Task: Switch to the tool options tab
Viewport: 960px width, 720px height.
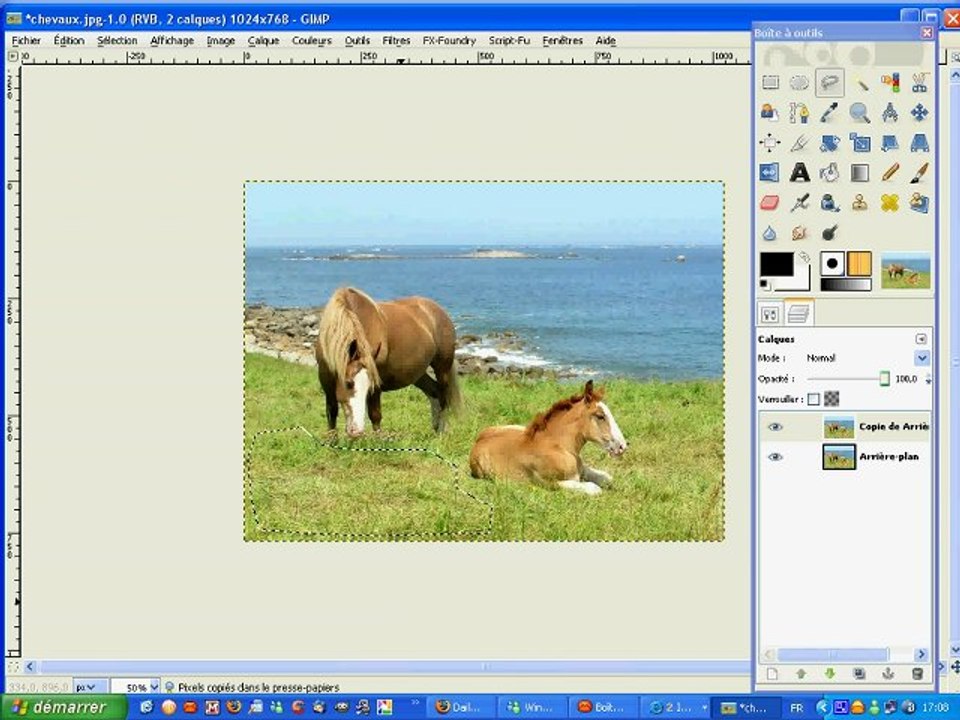Action: tap(770, 315)
